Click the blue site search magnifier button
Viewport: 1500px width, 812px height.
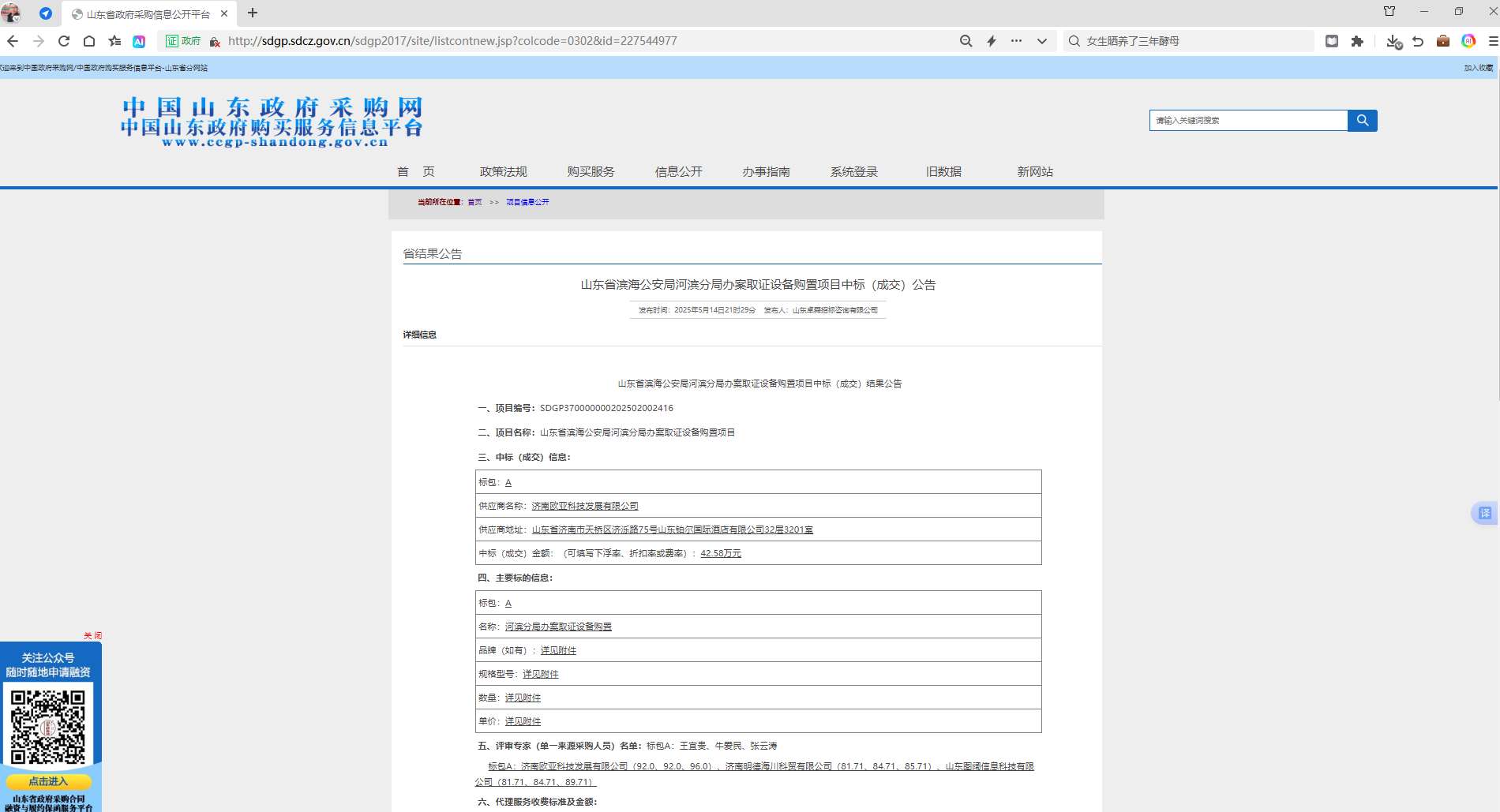tap(1362, 121)
